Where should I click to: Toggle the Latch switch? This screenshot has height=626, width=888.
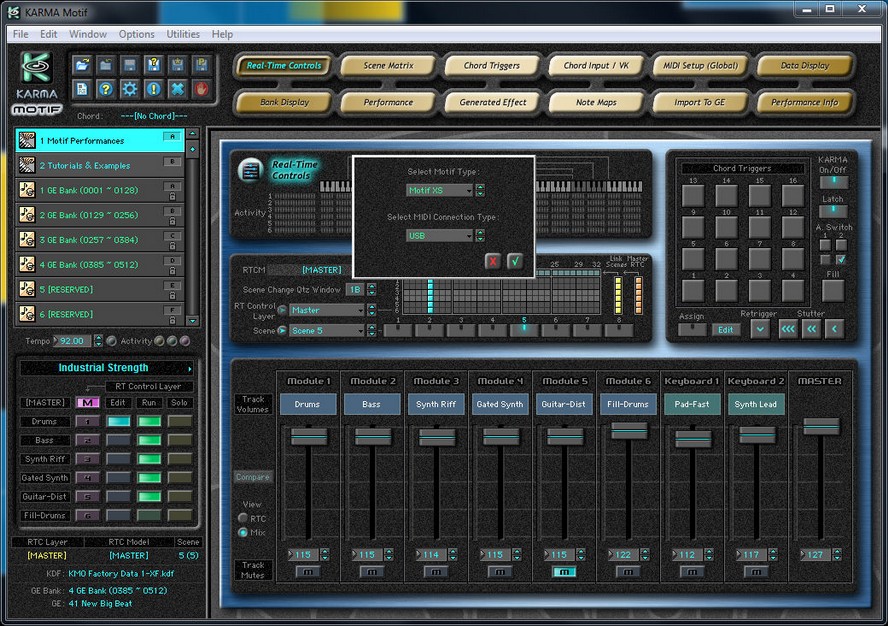click(x=832, y=211)
